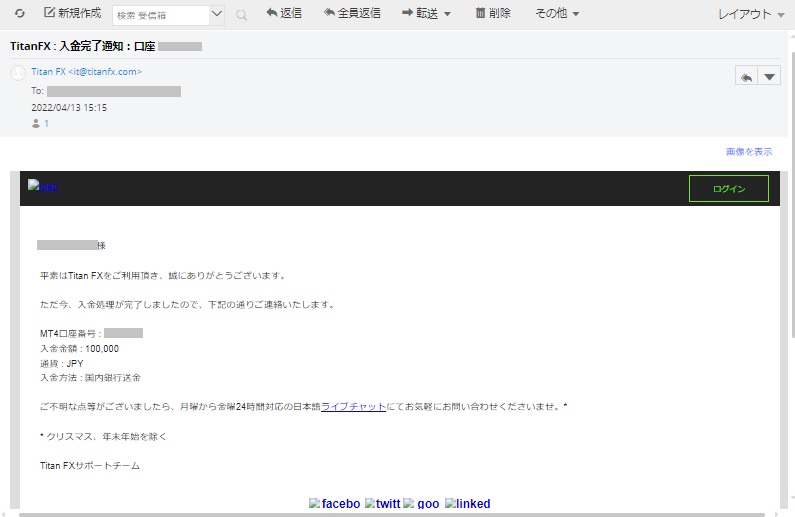
Task: Delete the message with 削除
Action: [493, 13]
